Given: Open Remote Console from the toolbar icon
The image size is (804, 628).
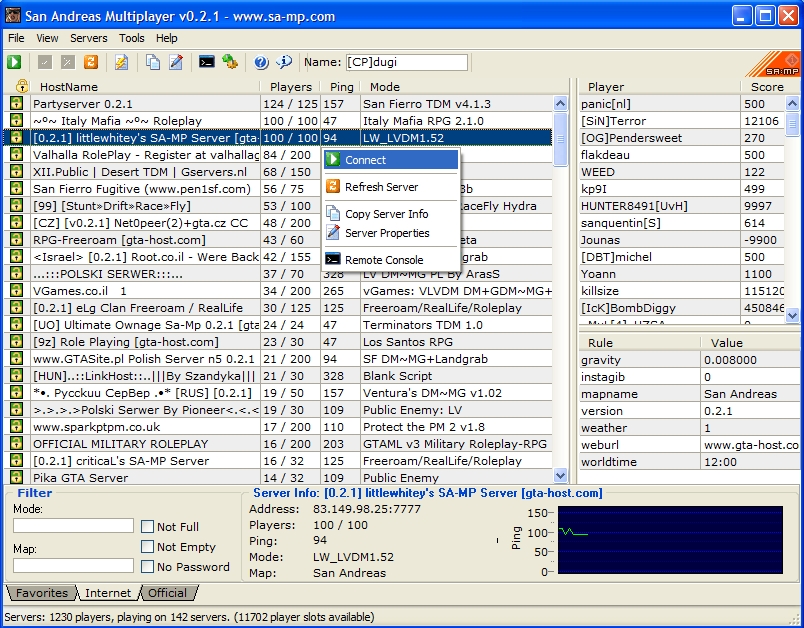Looking at the screenshot, I should click(x=206, y=62).
